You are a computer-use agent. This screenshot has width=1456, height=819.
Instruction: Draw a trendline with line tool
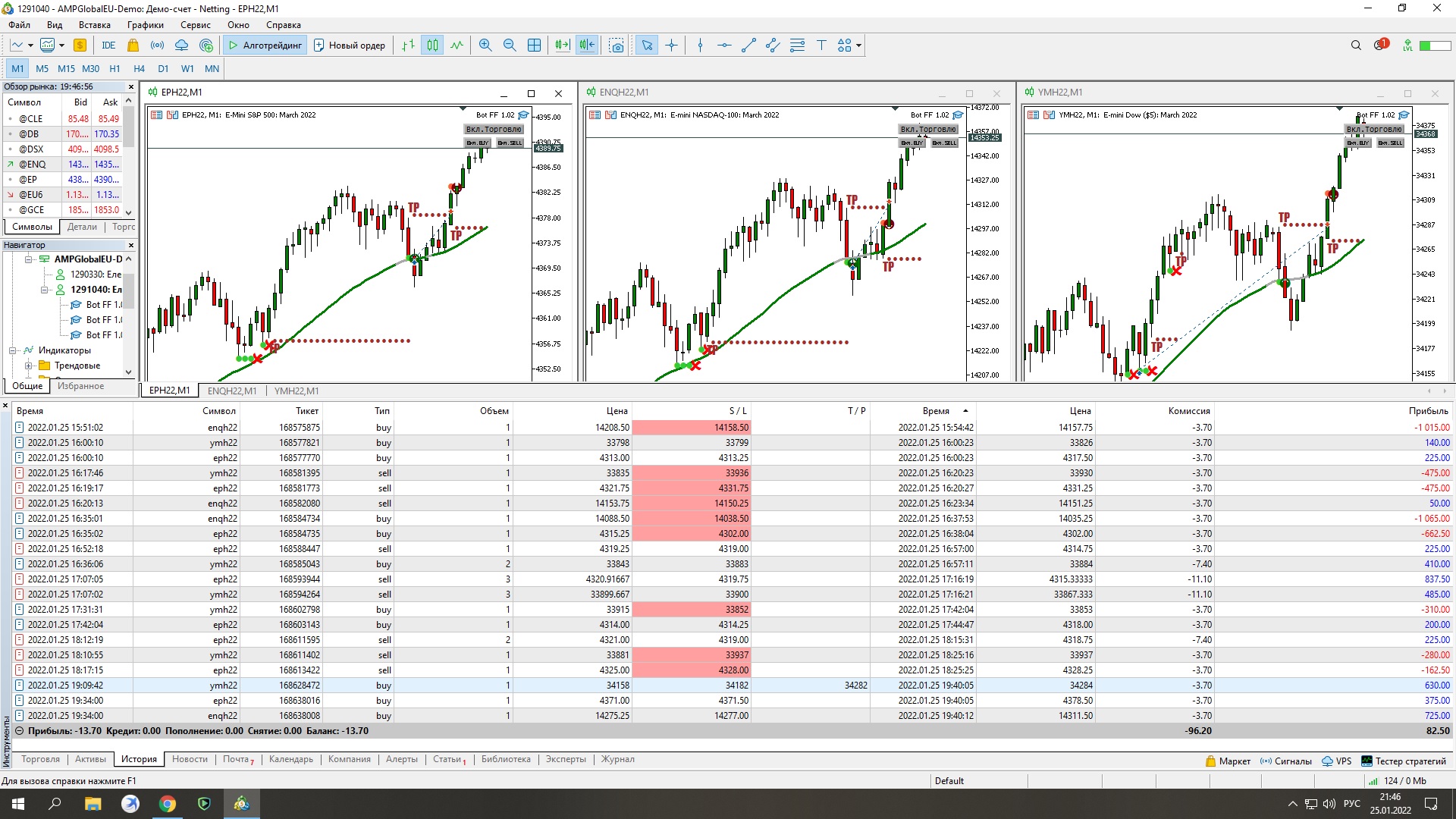(748, 45)
